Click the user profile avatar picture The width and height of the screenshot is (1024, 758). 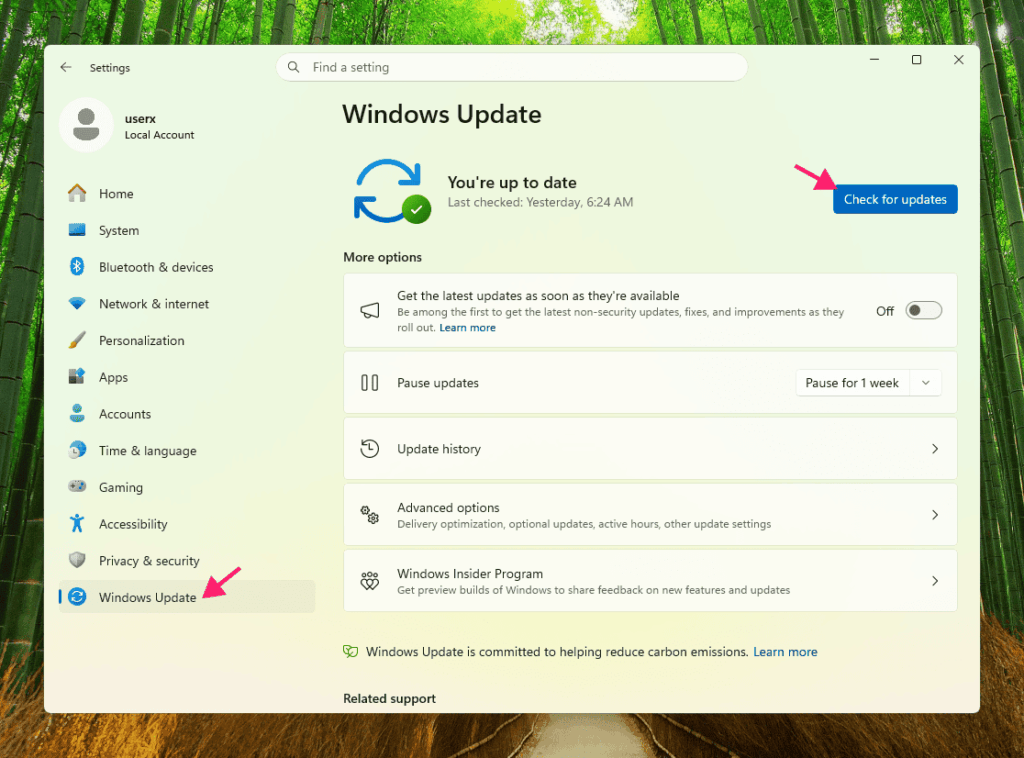pos(86,125)
